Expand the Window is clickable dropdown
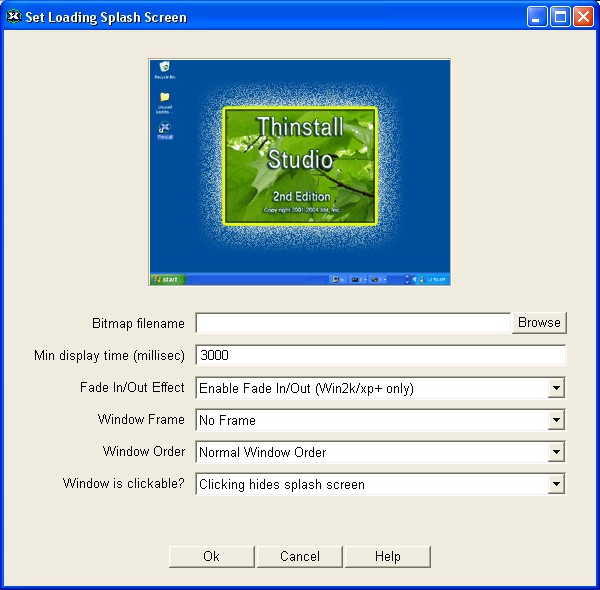 380,484
